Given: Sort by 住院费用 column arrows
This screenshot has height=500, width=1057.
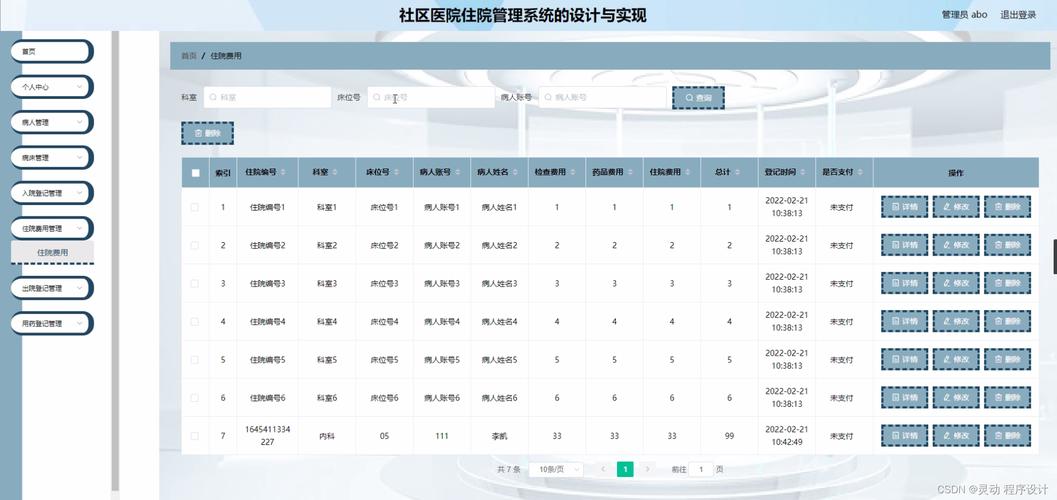Looking at the screenshot, I should click(688, 173).
